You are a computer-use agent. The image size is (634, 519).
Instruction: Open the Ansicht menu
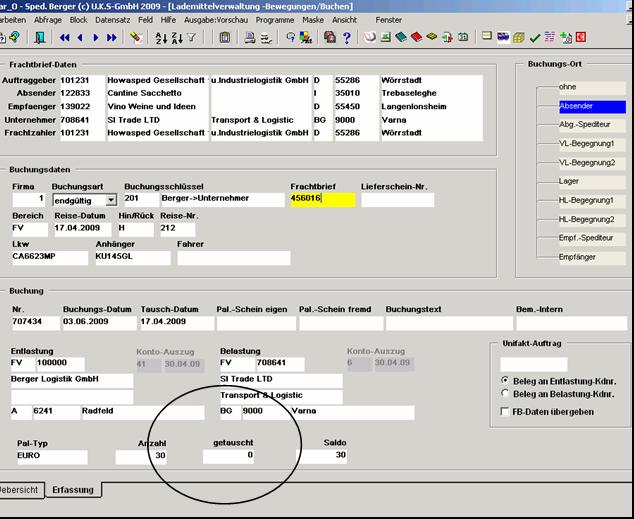[344, 20]
